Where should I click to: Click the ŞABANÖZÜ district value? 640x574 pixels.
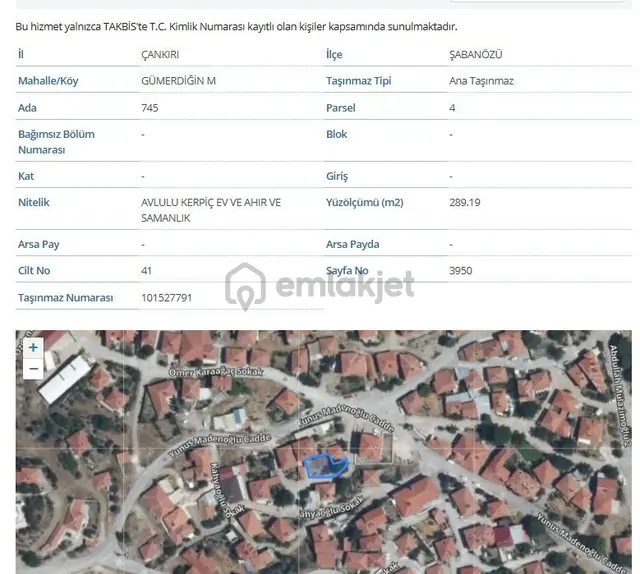coord(476,54)
